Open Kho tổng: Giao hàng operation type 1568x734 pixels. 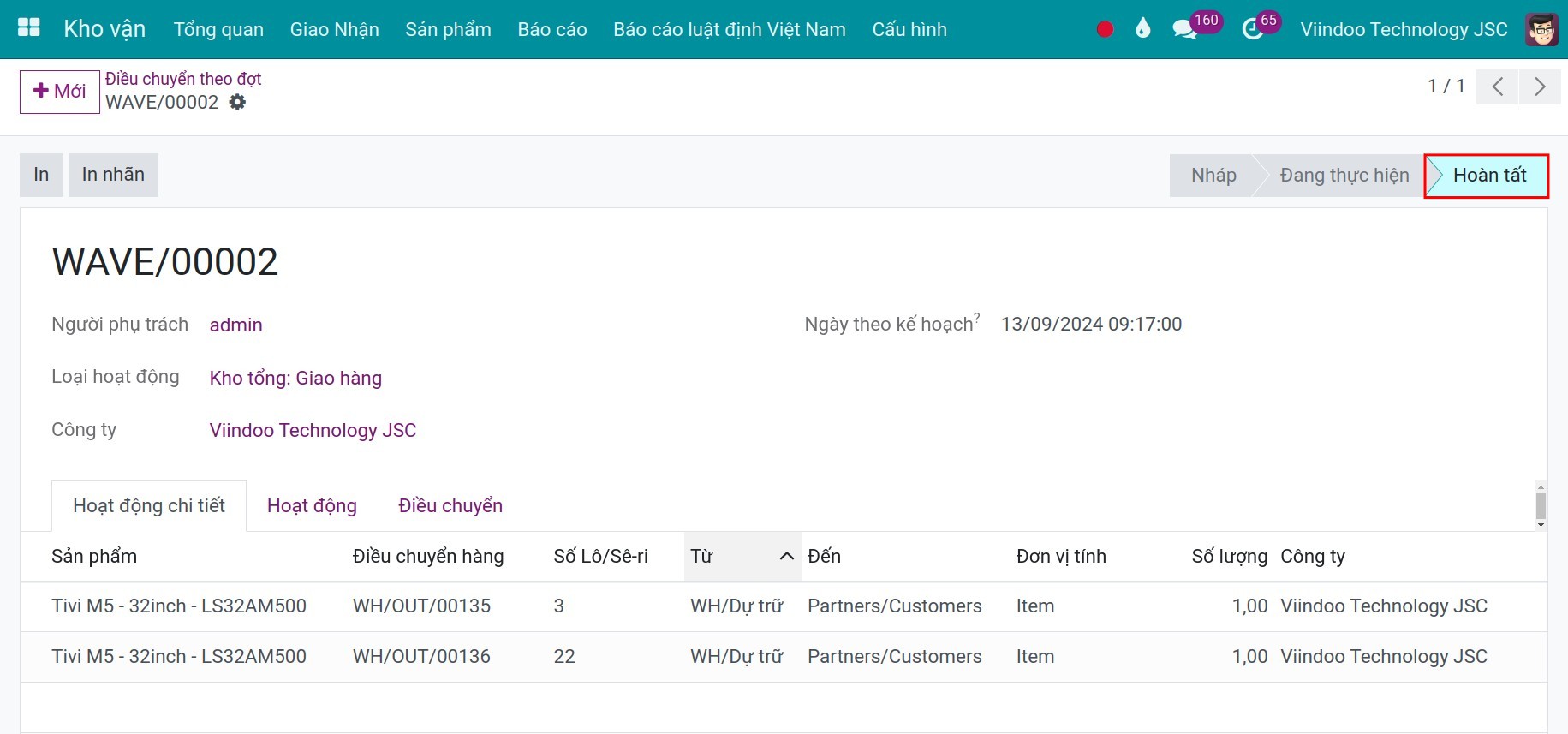pyautogui.click(x=295, y=379)
